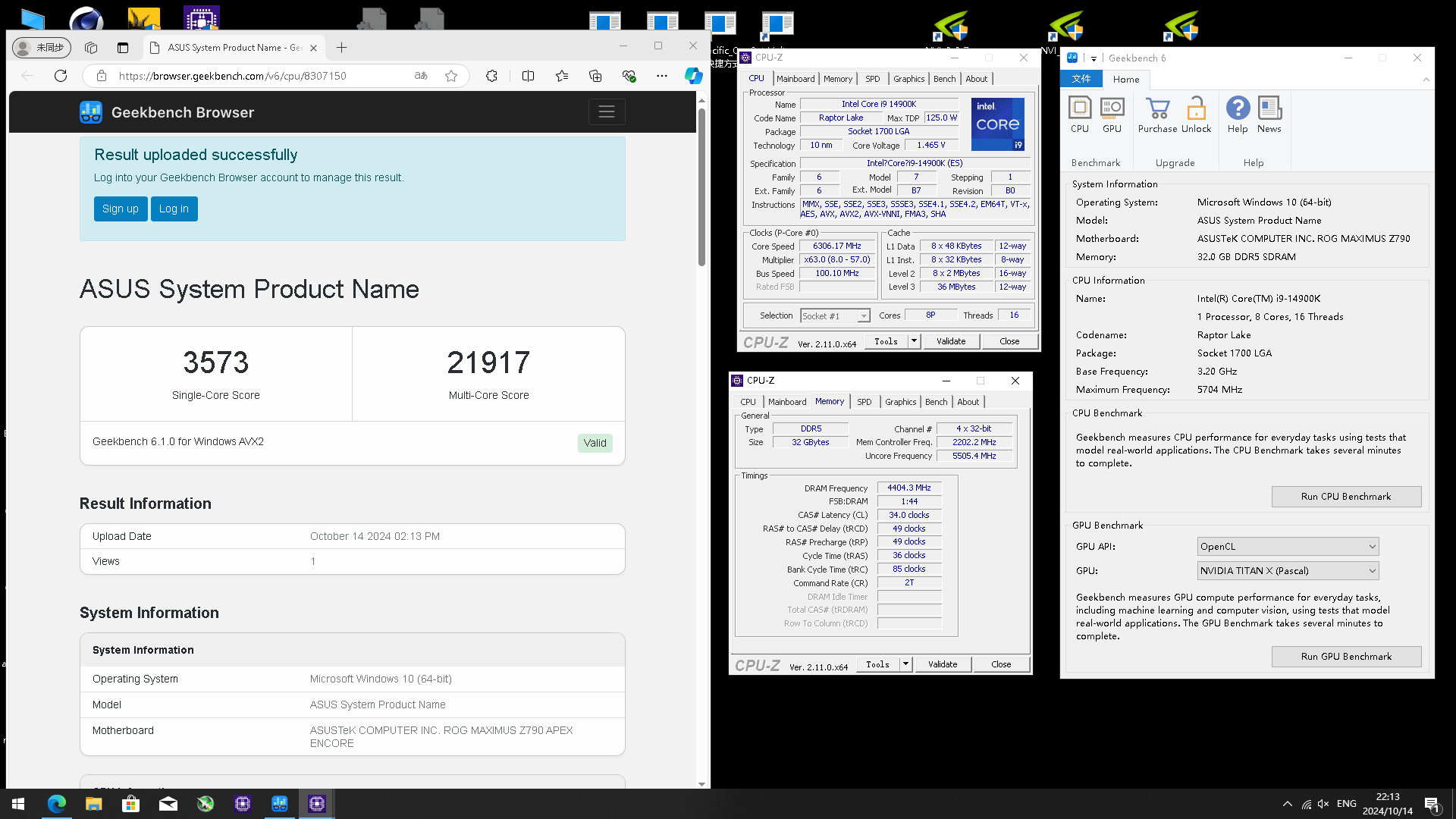
Task: Switch to SPD tab in upper CPU-Z window
Action: tap(873, 79)
